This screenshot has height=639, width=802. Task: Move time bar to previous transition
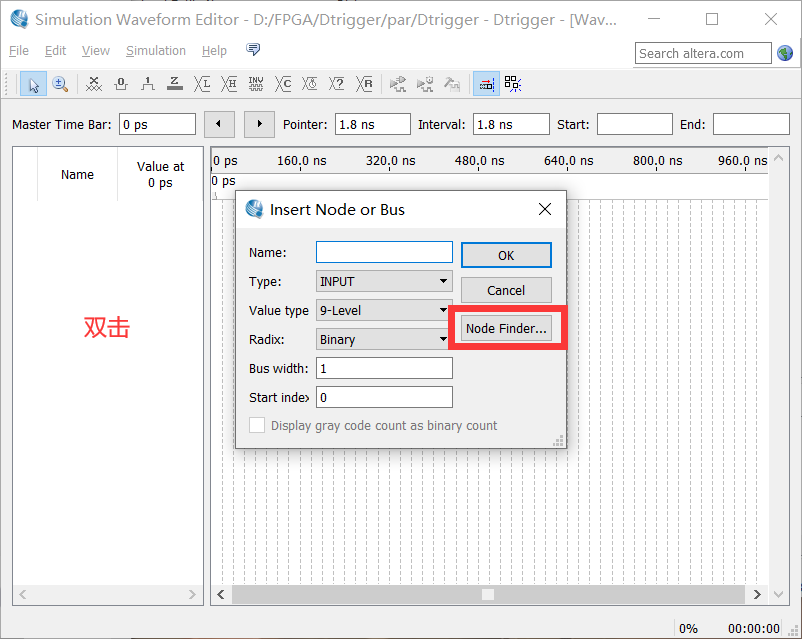tap(219, 124)
